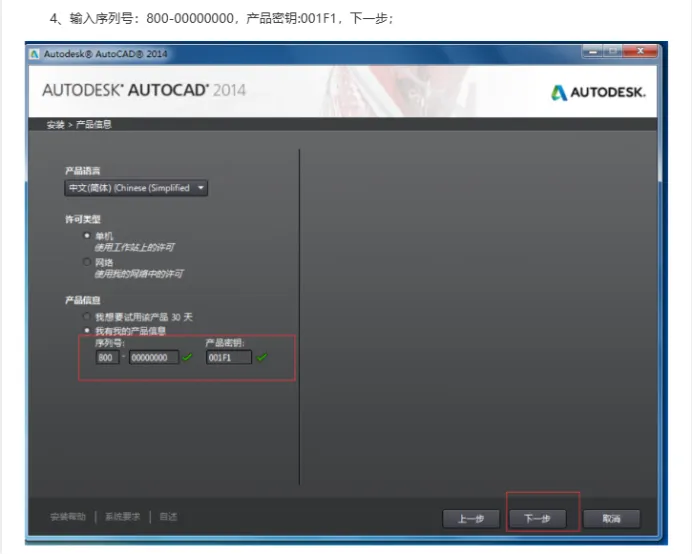Open 自述 readme link
The height and width of the screenshot is (555, 692).
click(168, 517)
